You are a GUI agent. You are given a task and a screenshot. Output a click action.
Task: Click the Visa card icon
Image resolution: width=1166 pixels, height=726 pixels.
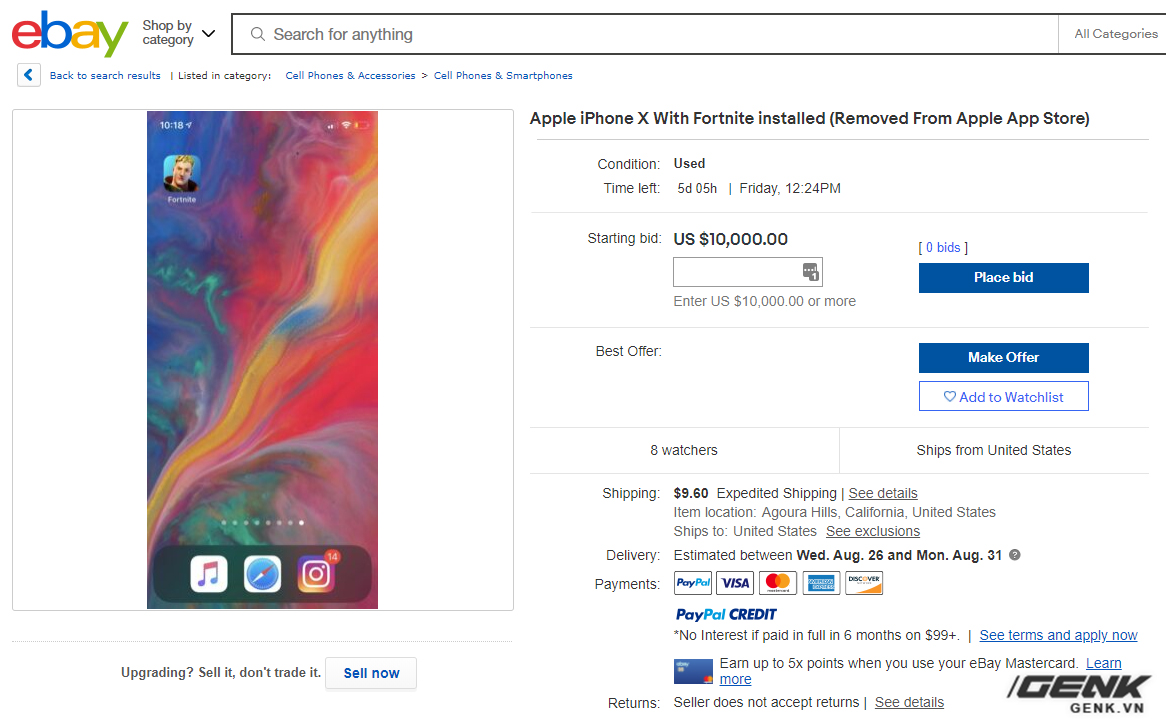pos(735,583)
